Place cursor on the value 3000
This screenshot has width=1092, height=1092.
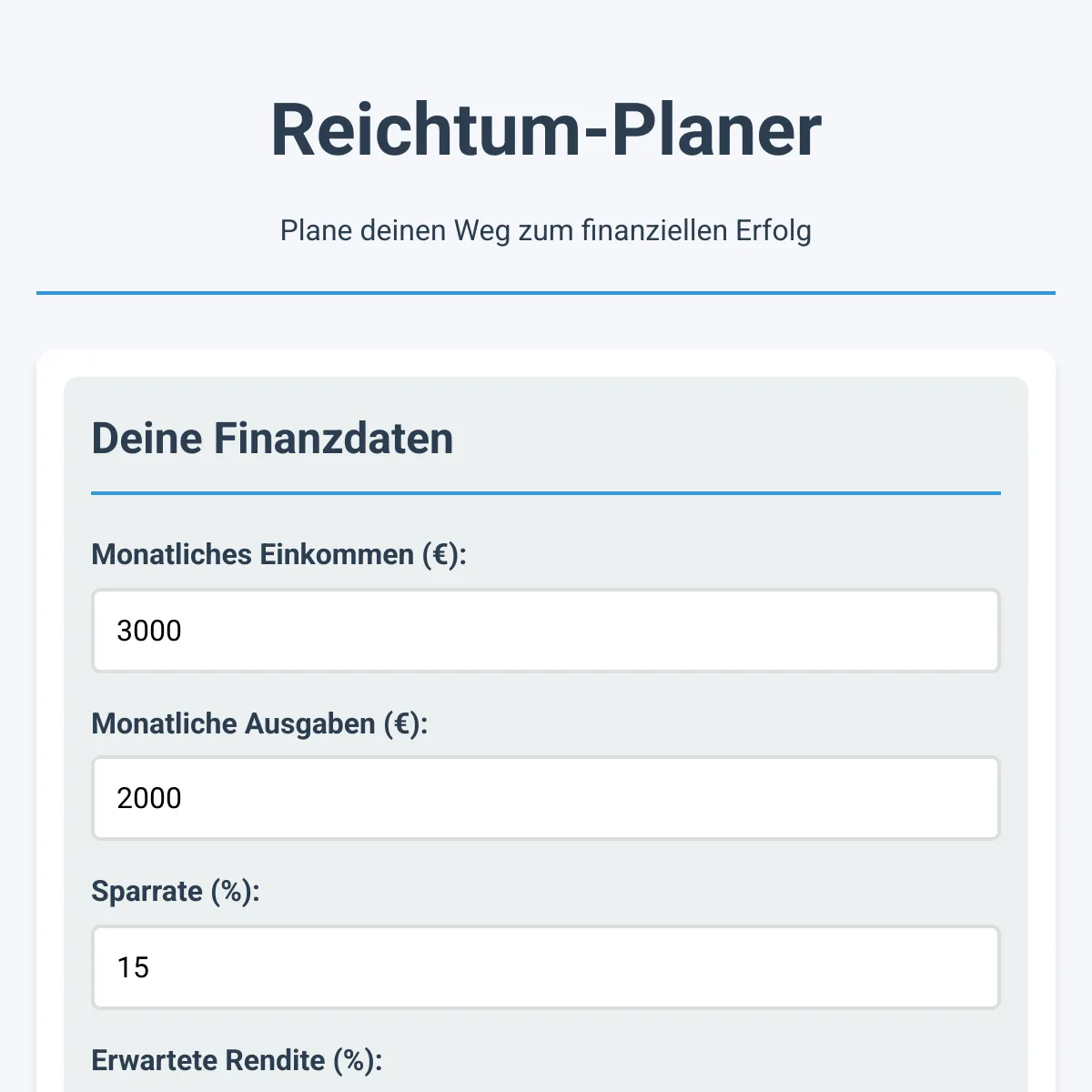pos(149,631)
